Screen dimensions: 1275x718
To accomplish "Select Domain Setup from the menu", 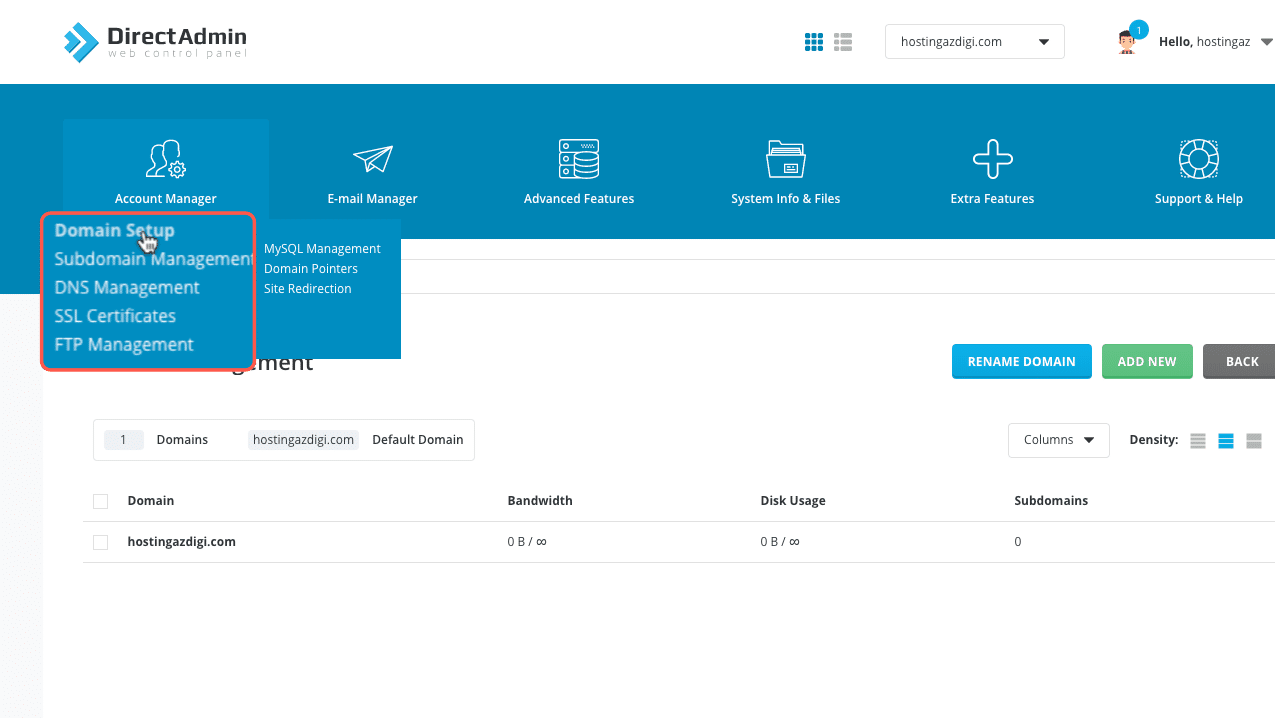I will 114,231.
